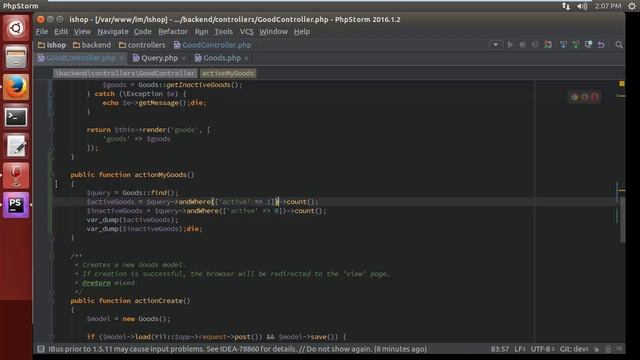
Task: Click 'Do not show again' in status message
Action: coord(339,349)
